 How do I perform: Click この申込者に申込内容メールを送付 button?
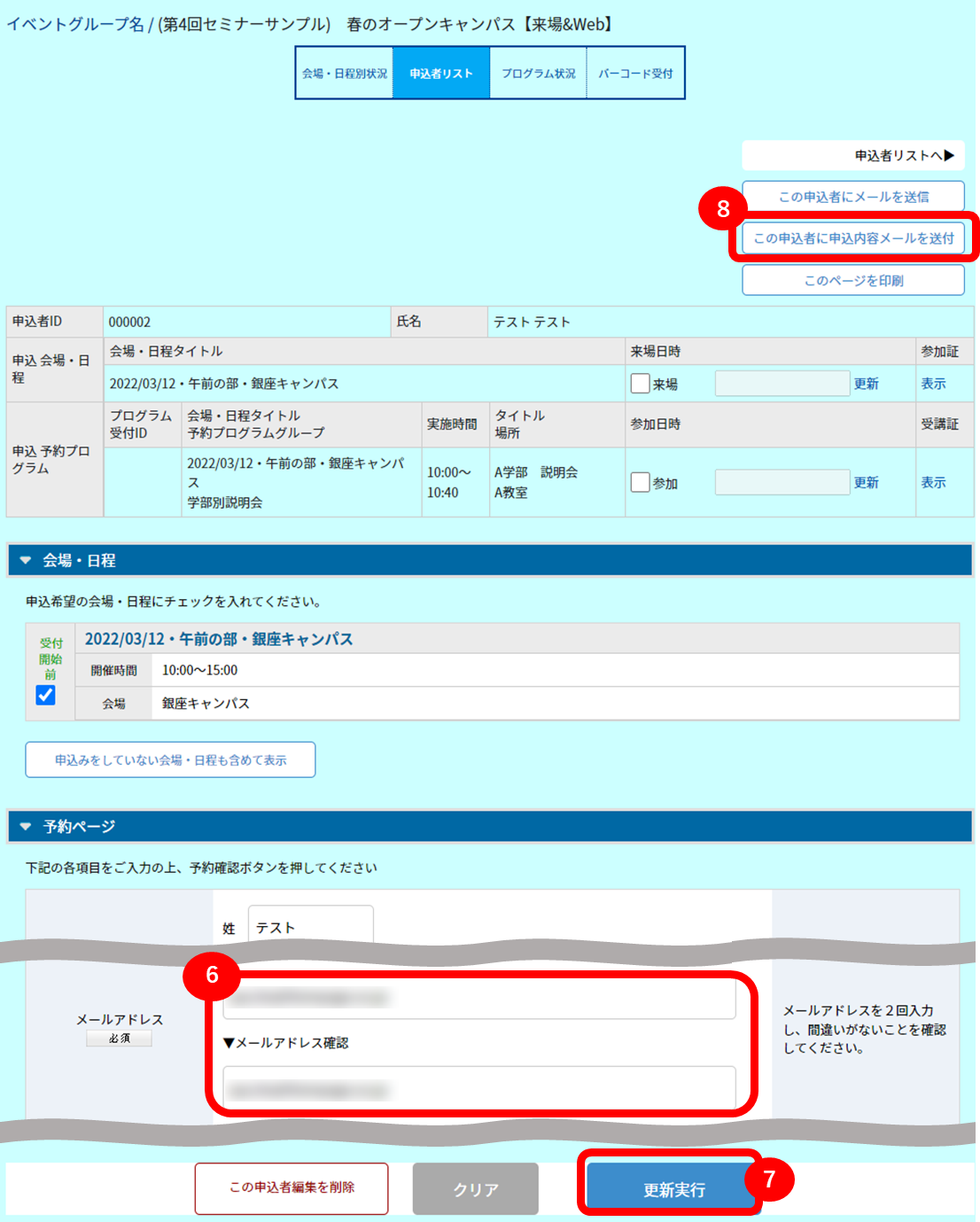point(853,238)
